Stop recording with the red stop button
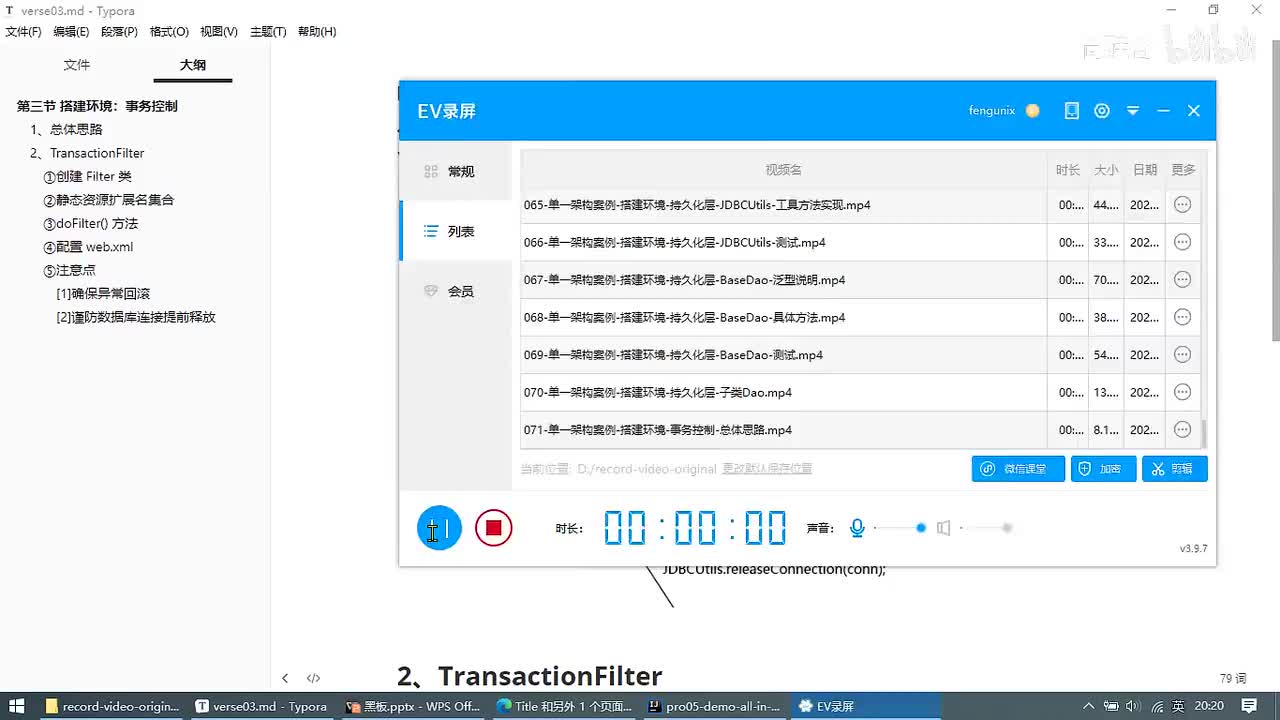The height and width of the screenshot is (720, 1280). 493,527
